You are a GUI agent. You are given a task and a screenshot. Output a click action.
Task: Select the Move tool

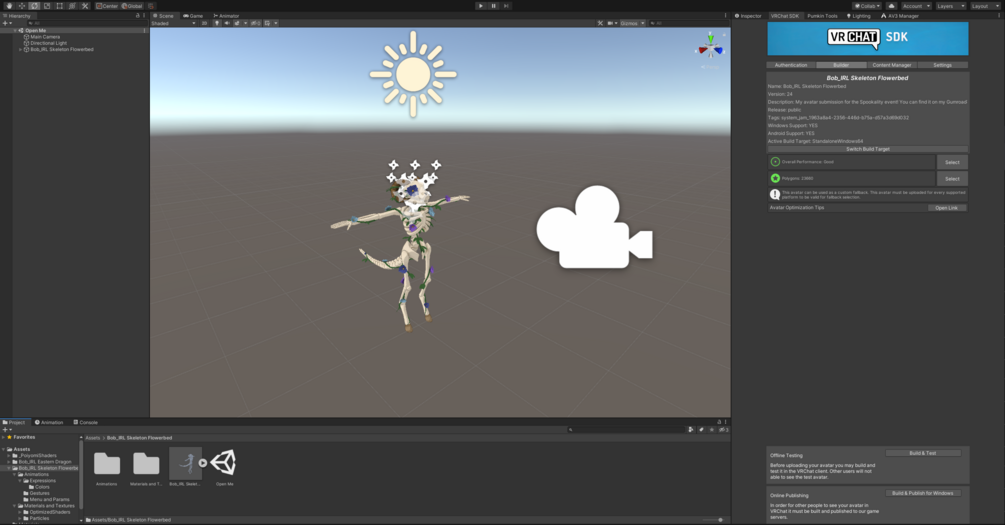[x=22, y=6]
